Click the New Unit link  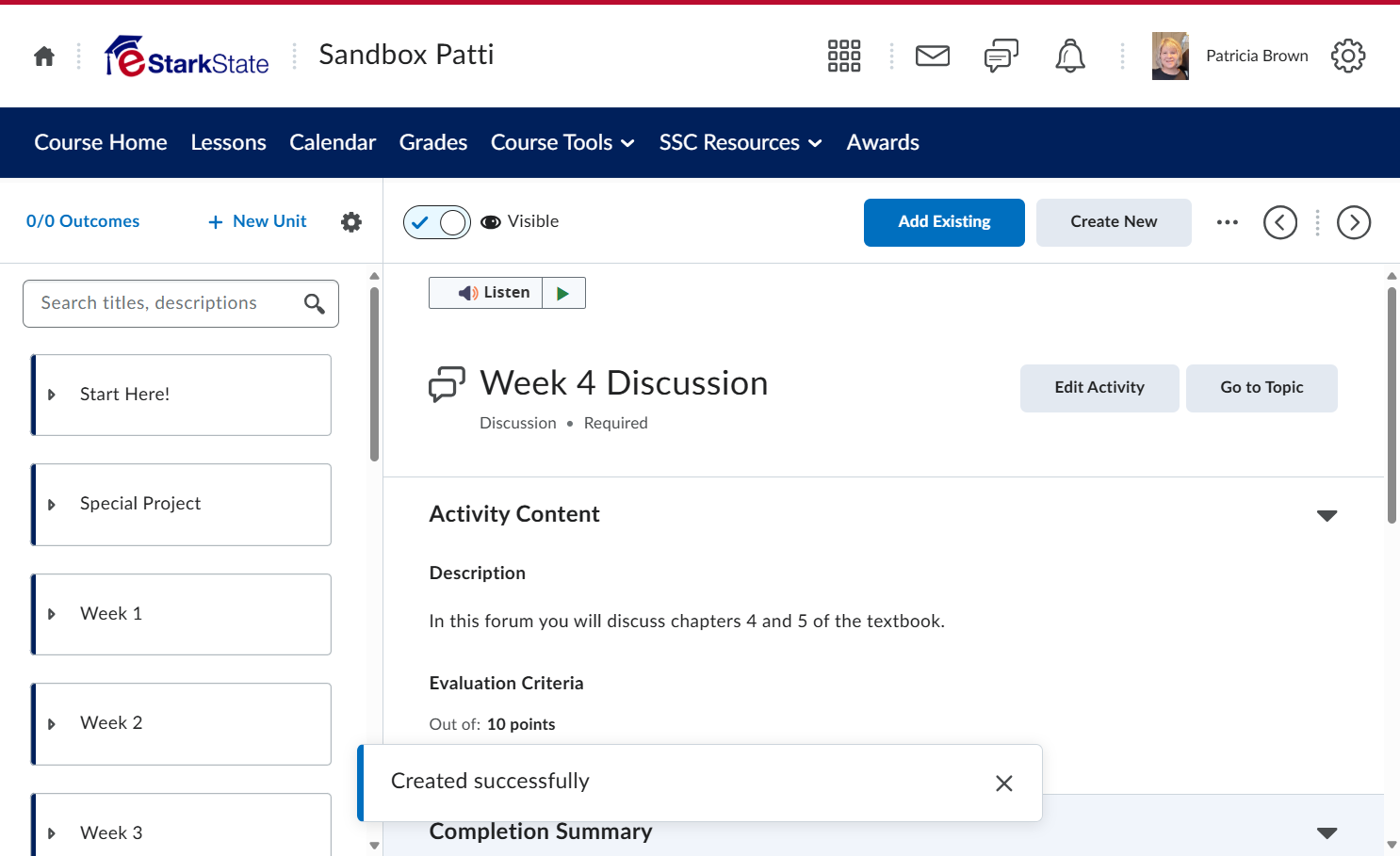pos(257,221)
